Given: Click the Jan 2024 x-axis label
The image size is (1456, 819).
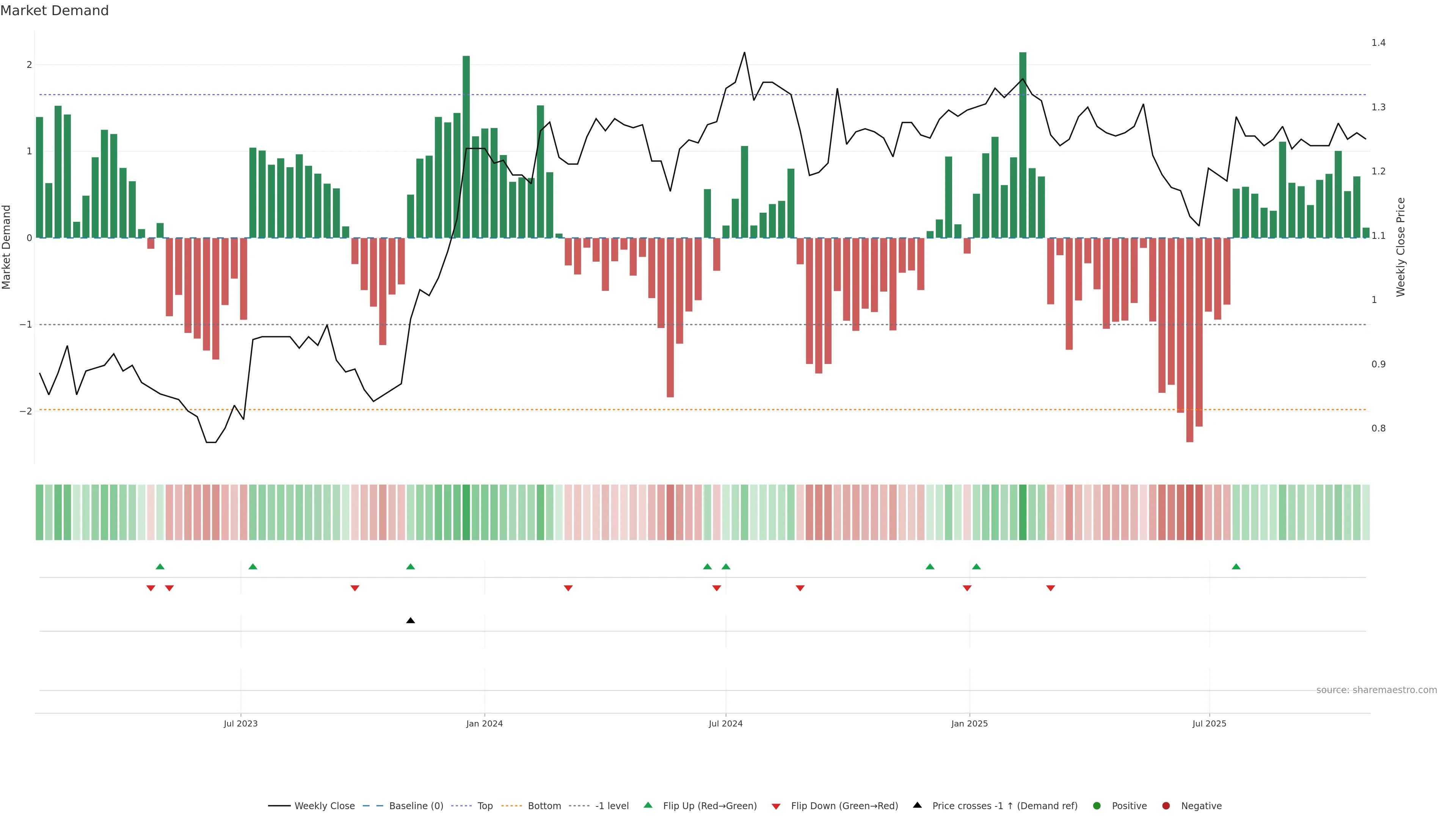Looking at the screenshot, I should tap(485, 724).
